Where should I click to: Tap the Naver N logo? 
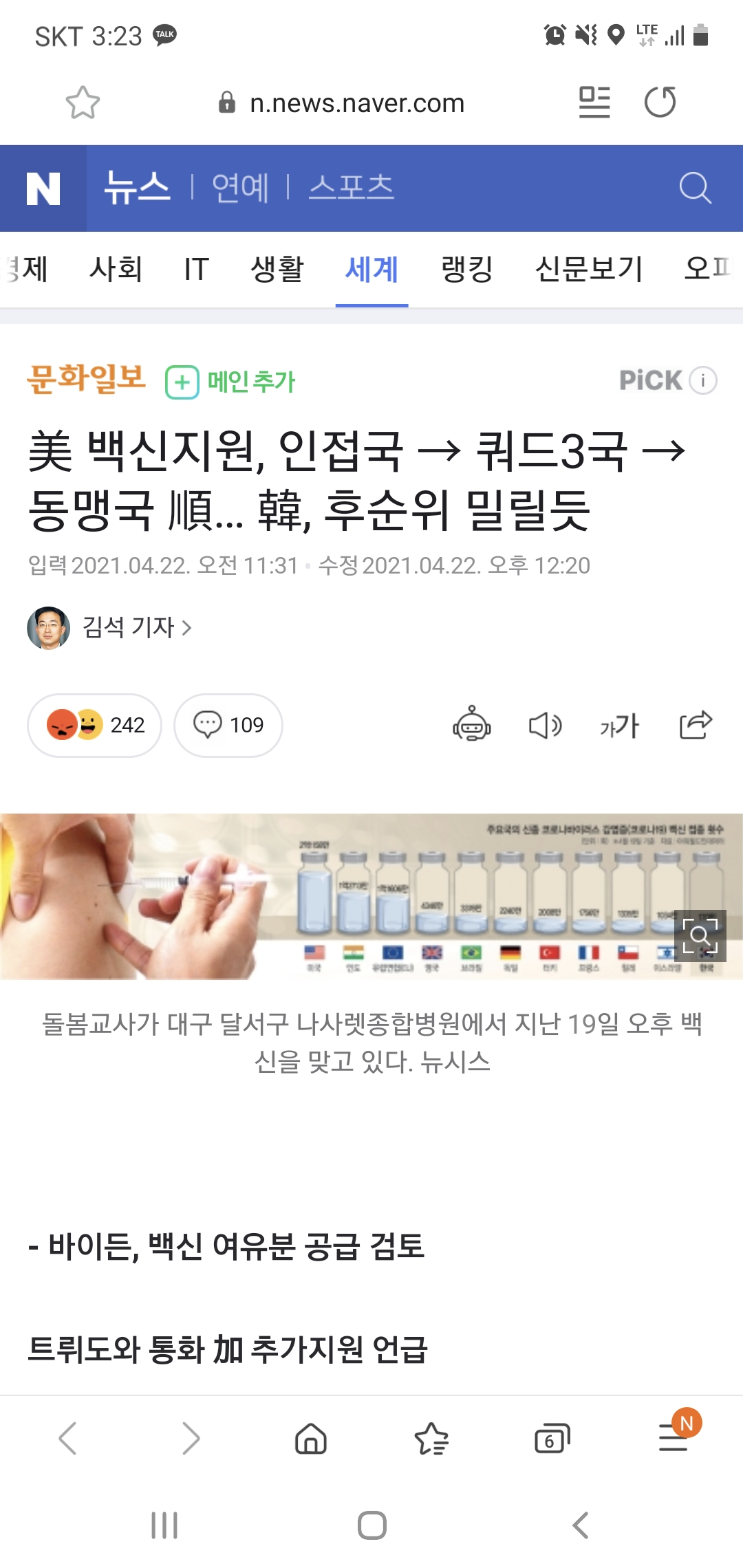point(43,188)
